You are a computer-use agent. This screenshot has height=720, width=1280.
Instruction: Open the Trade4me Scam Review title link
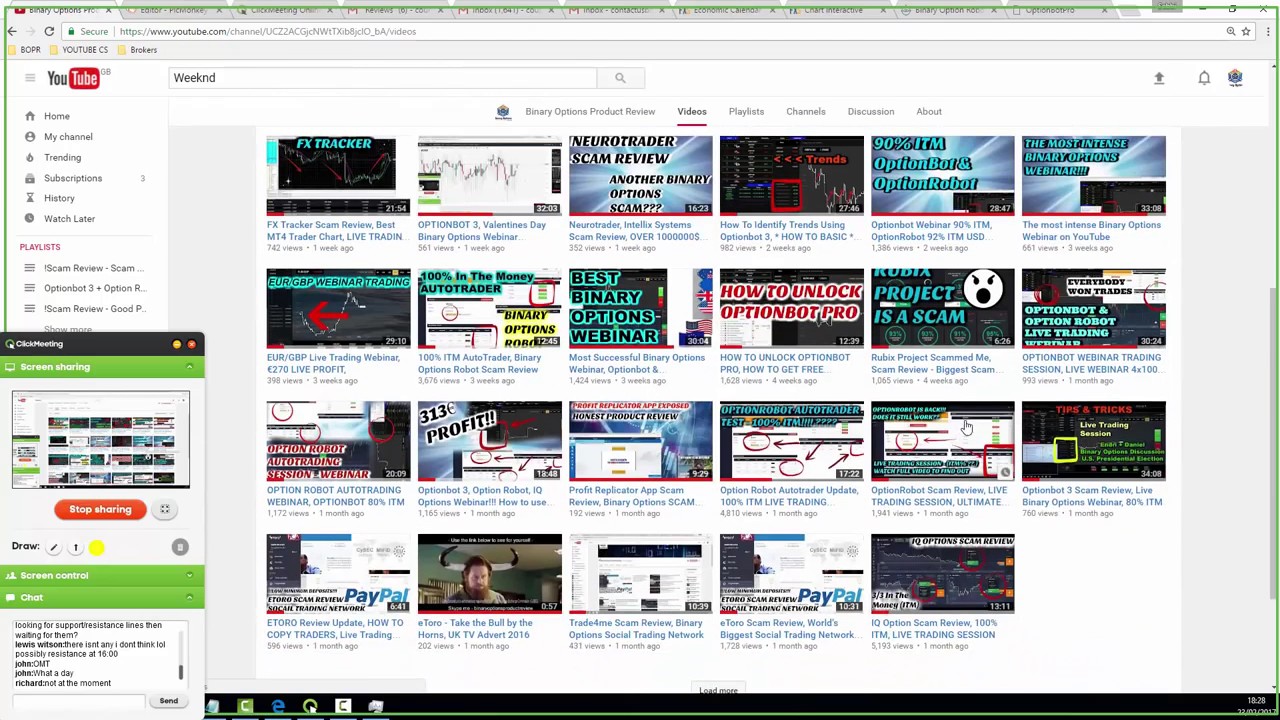point(636,629)
